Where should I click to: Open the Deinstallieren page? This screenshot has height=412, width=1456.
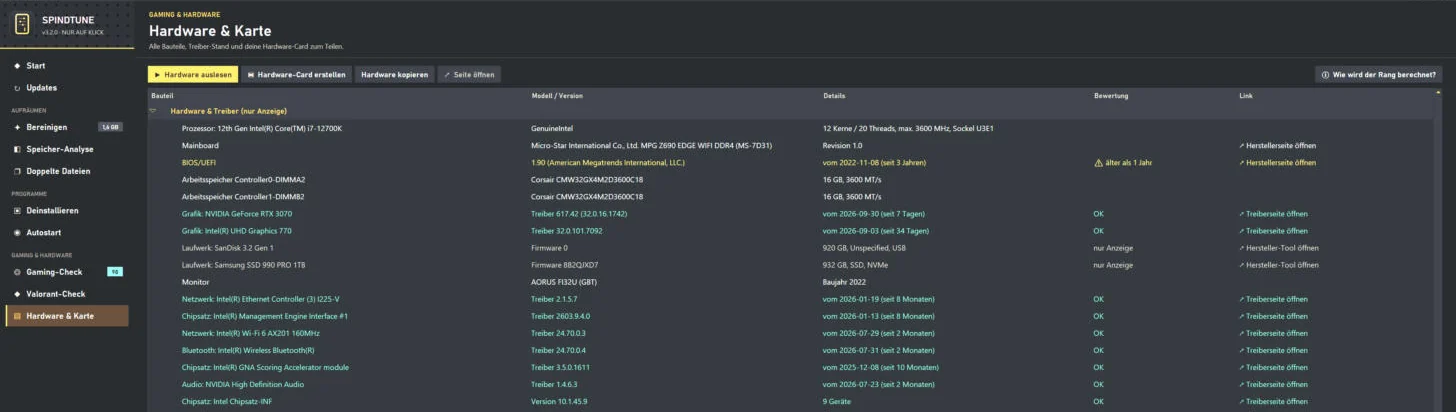click(66, 211)
